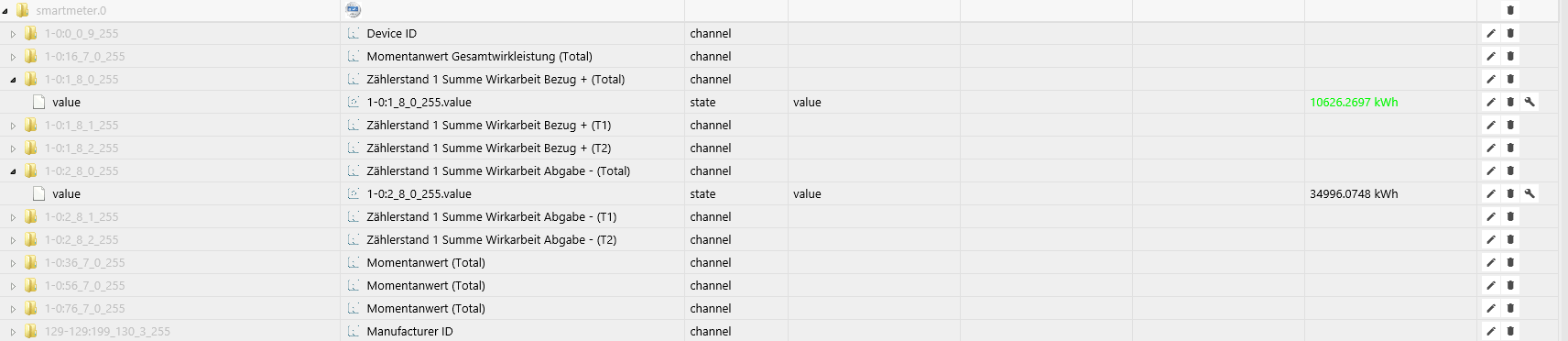Delete Zählerstand Abgabe - (T1) channel

click(x=1510, y=216)
